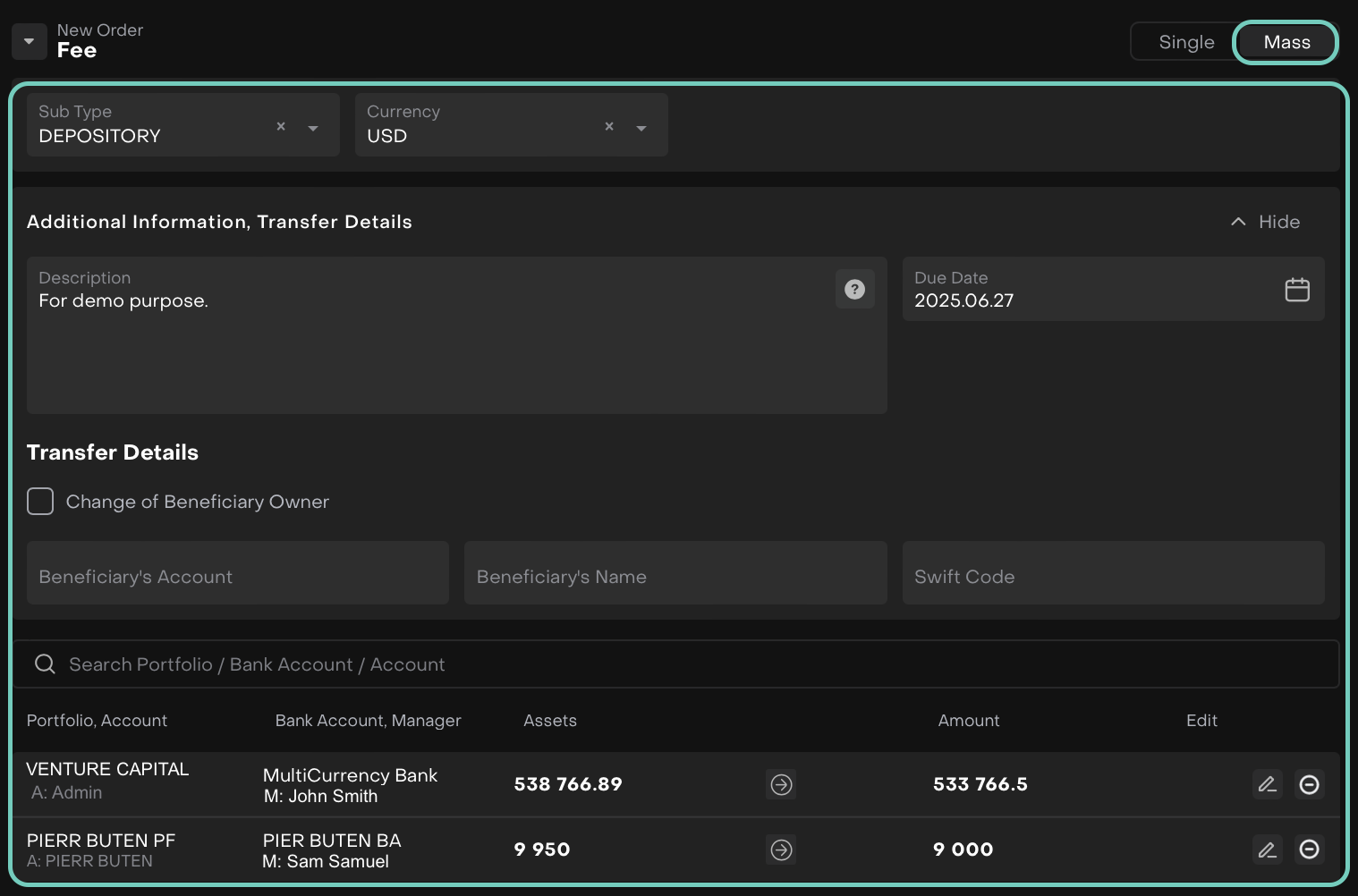Open the Due Date calendar picker

point(1296,290)
